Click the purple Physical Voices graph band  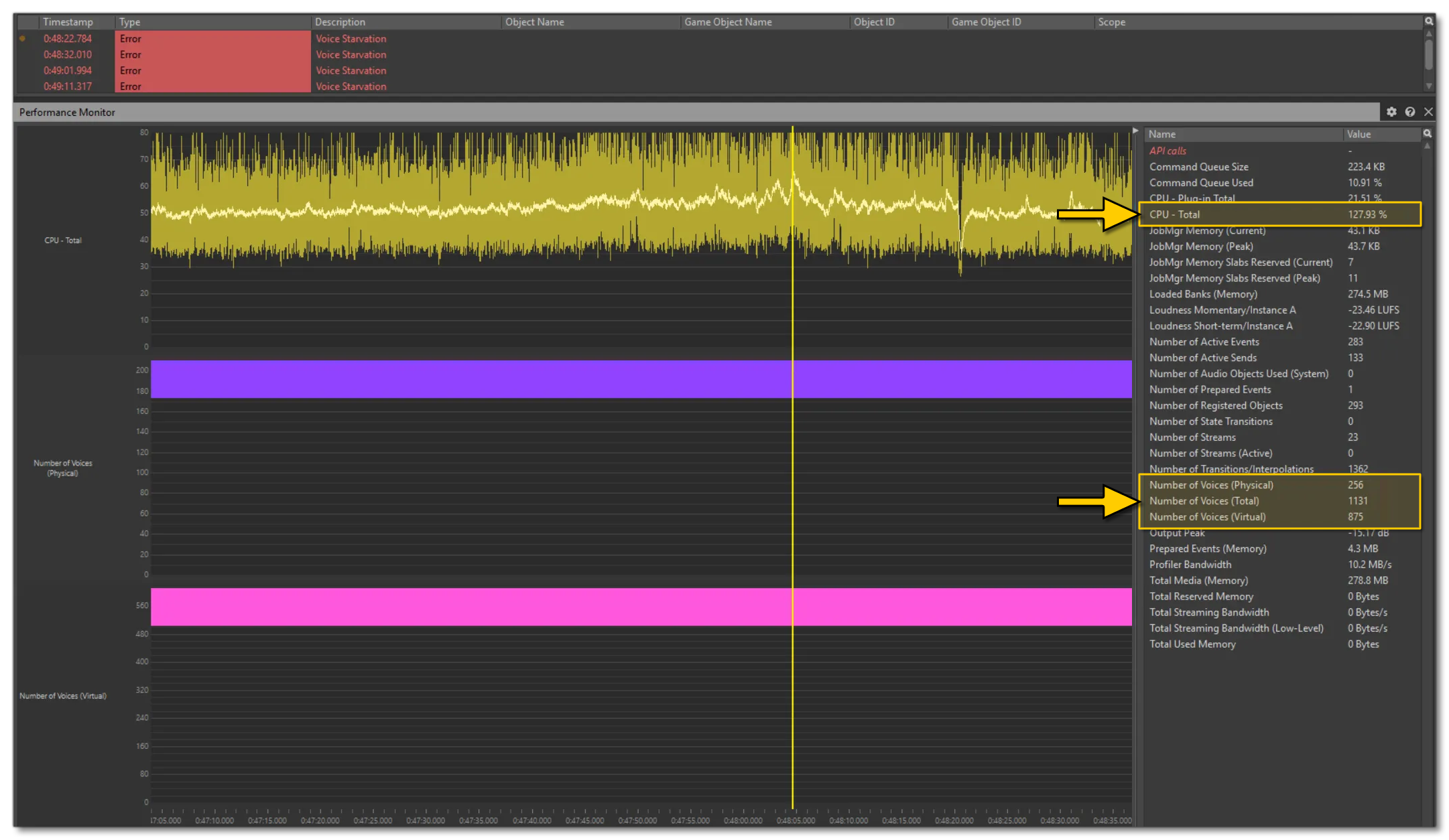coord(469,379)
